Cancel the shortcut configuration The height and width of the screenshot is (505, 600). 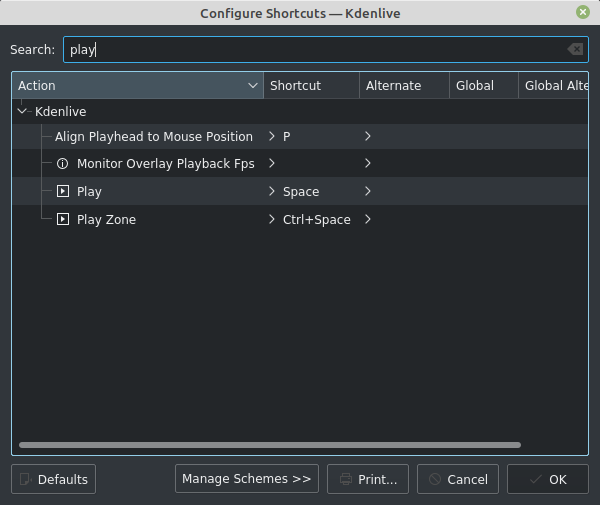click(458, 479)
